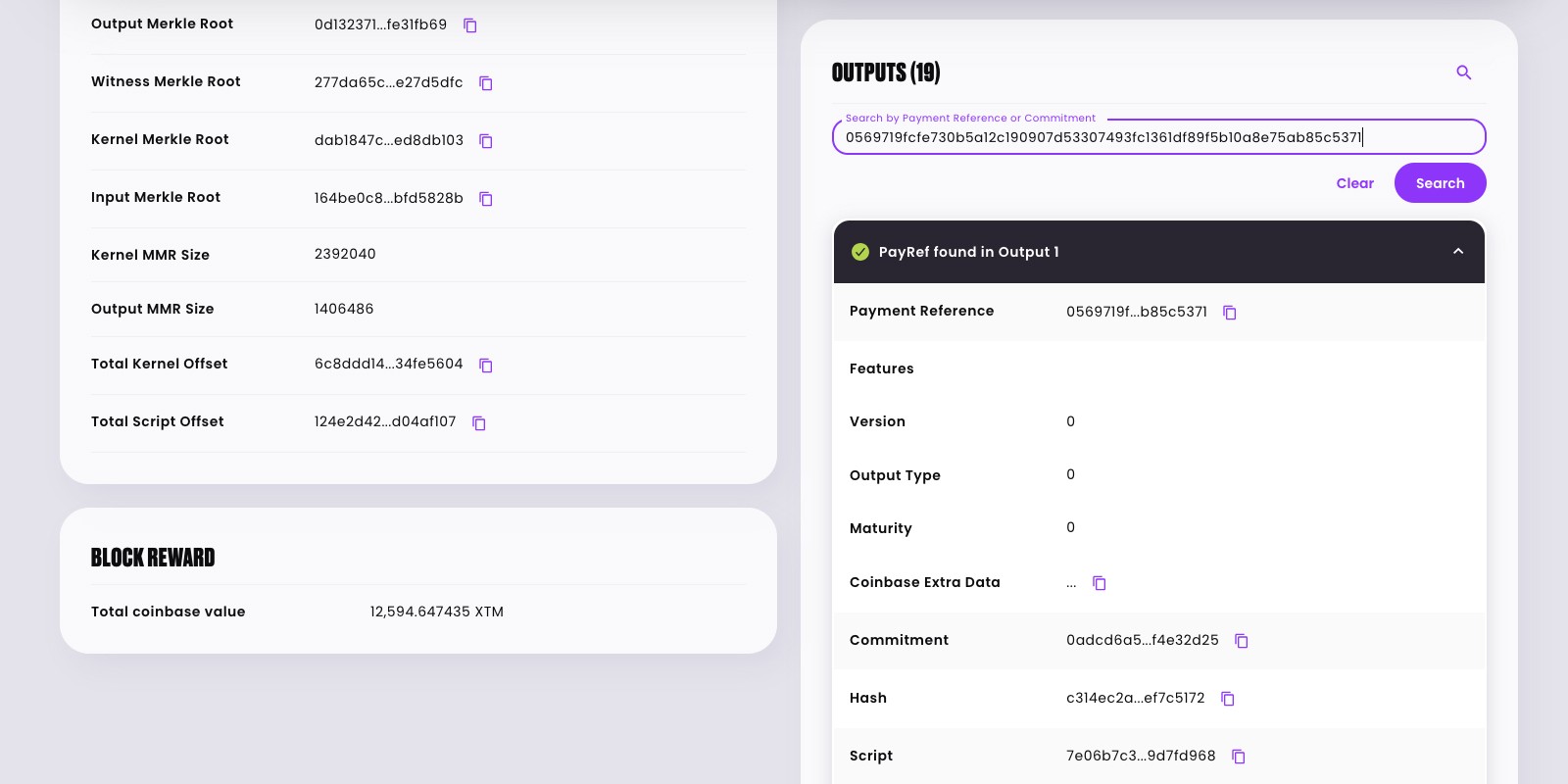Copy the Input Merkle Root hash
Image resolution: width=1568 pixels, height=784 pixels.
[x=486, y=199]
